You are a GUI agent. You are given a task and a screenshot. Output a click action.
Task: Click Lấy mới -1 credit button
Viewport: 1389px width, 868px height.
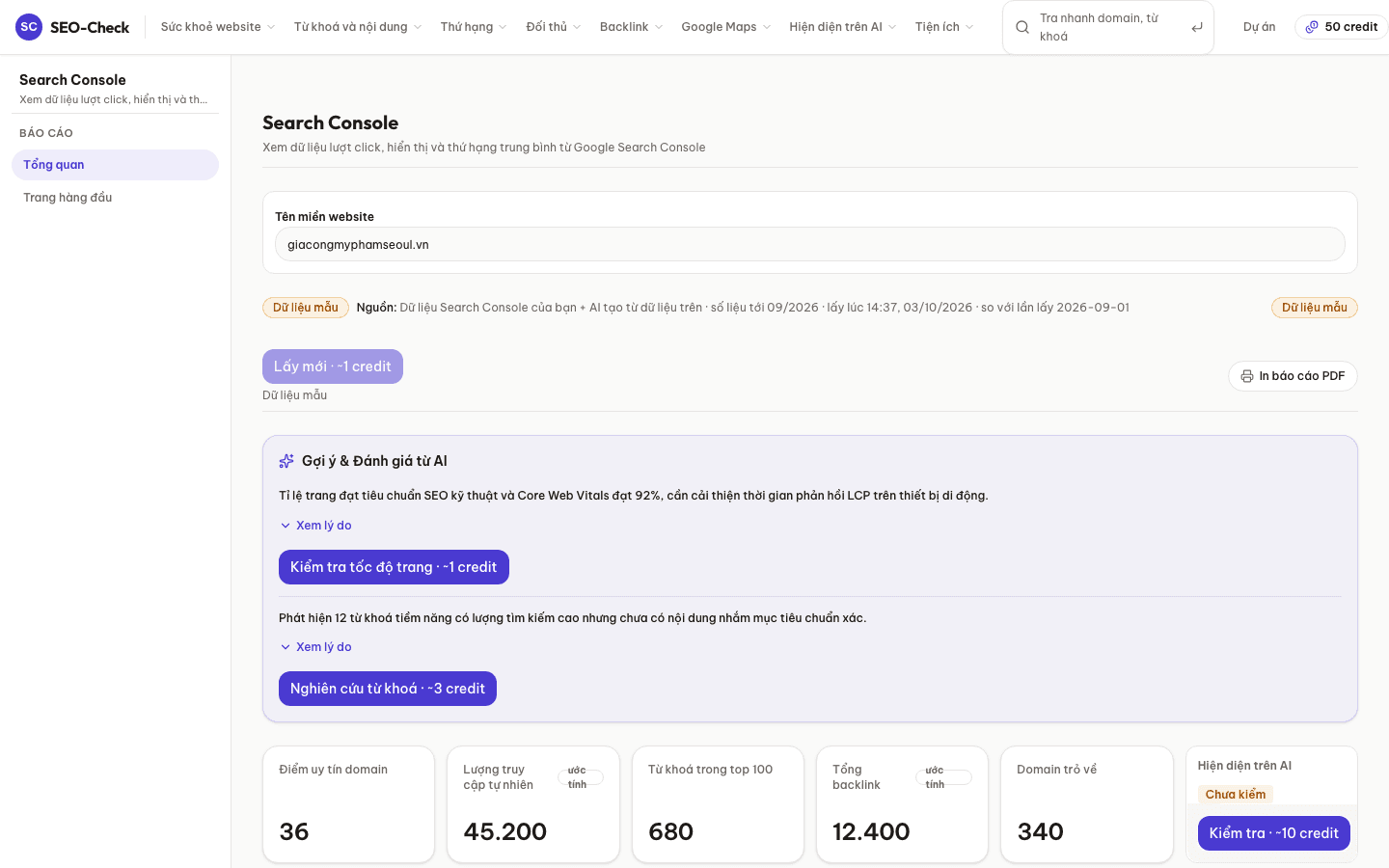(333, 366)
